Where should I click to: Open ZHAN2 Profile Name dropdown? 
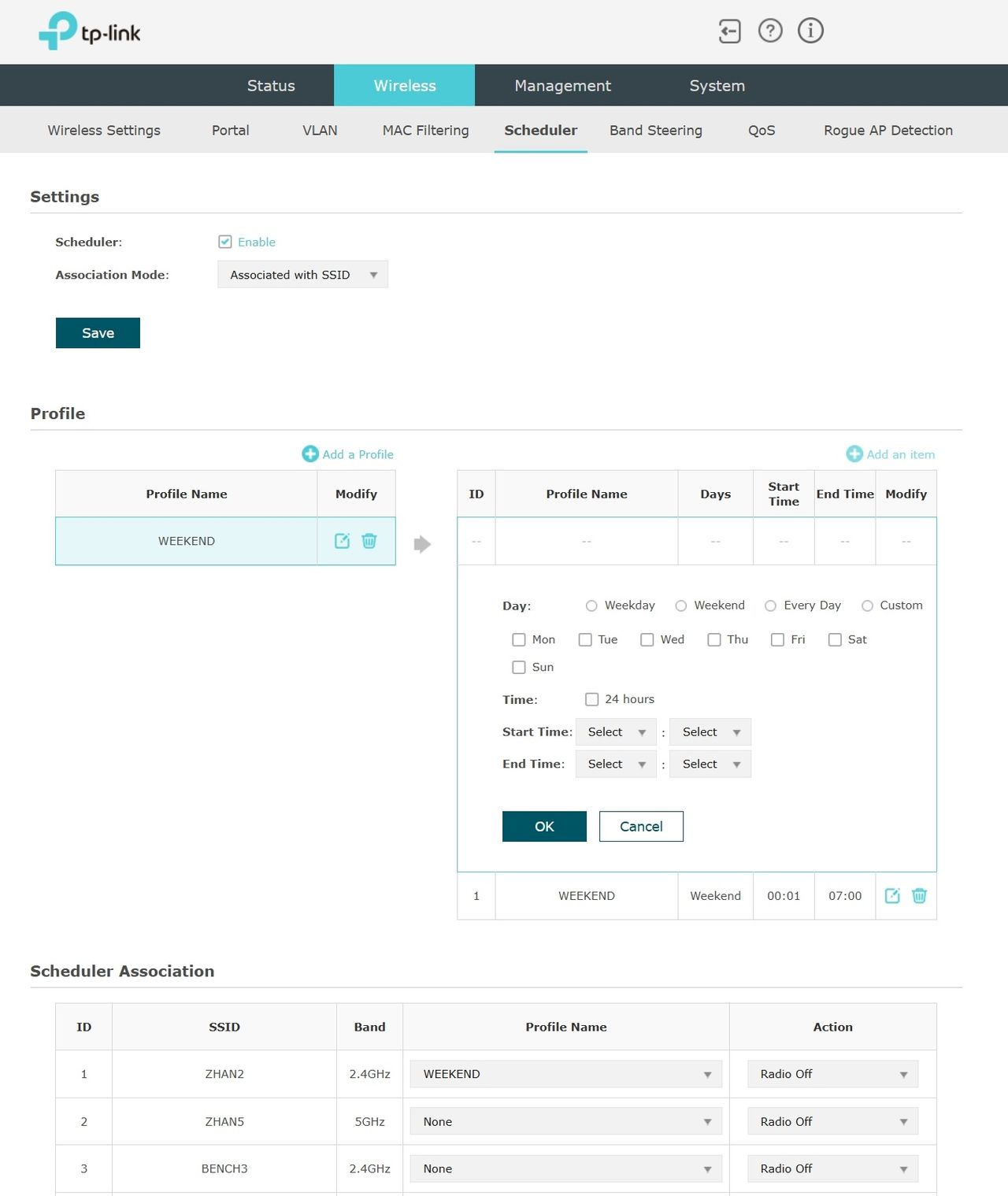coord(566,1074)
